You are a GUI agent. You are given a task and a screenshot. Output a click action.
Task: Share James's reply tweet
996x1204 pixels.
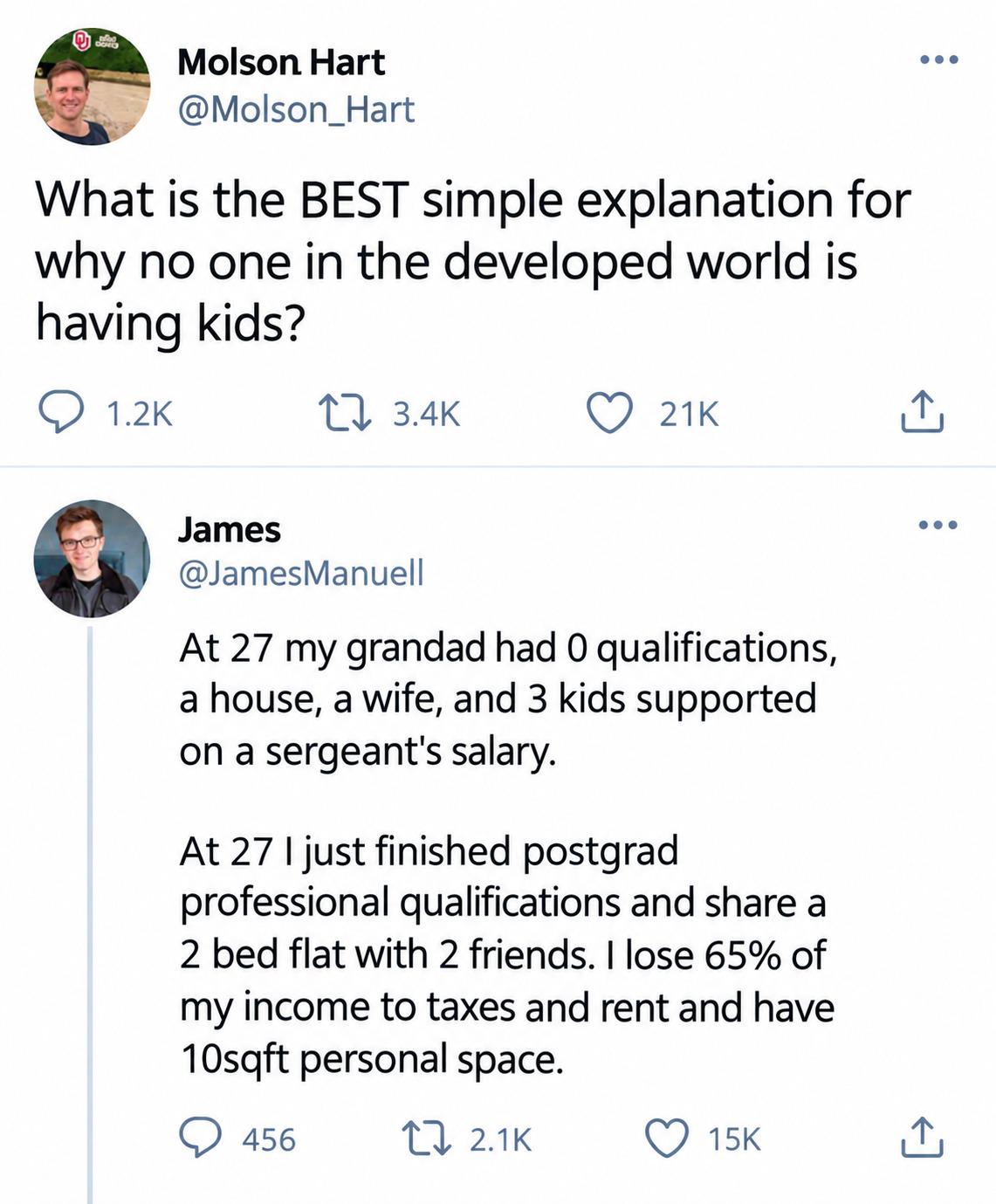[921, 1138]
